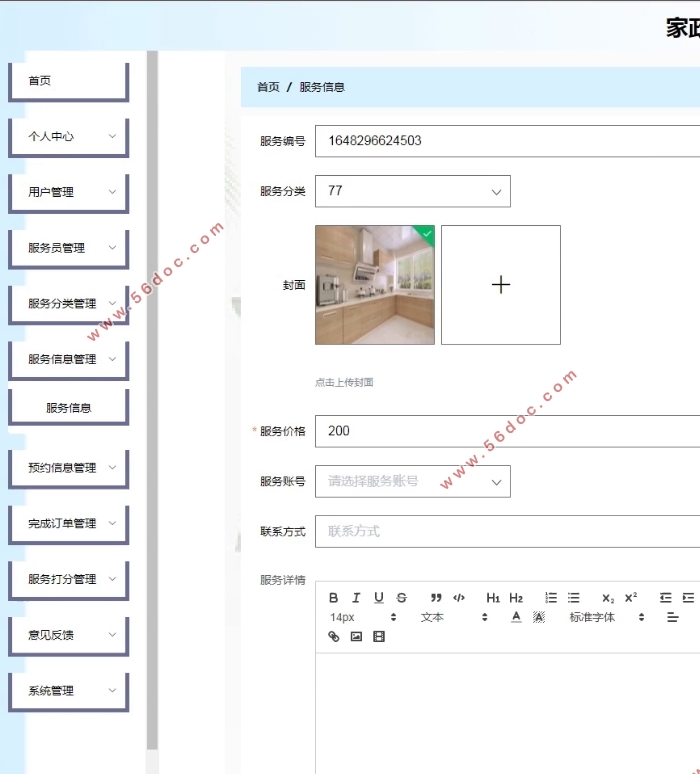Open the 标准字体 font family dropdown
Screen dimensions: 700x774
tap(607, 617)
